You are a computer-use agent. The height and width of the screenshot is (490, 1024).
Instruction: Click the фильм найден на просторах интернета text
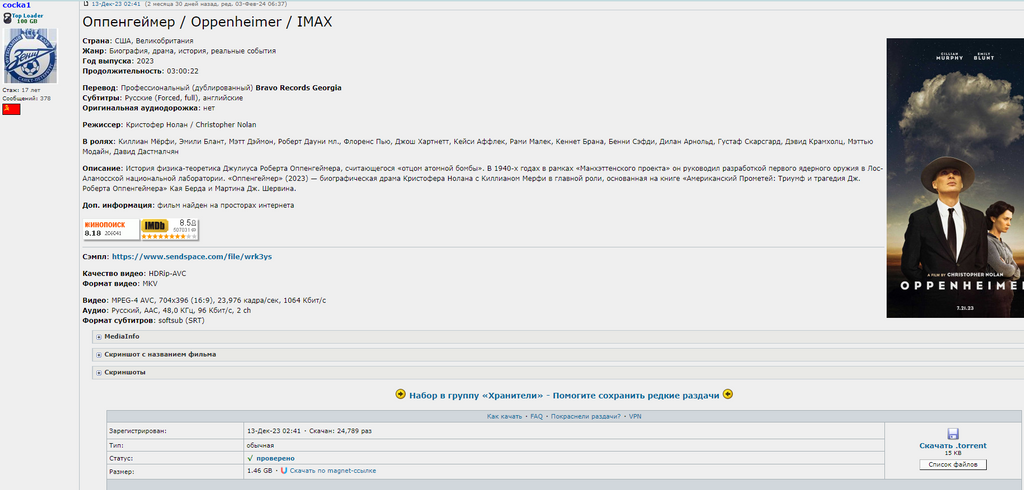click(225, 206)
